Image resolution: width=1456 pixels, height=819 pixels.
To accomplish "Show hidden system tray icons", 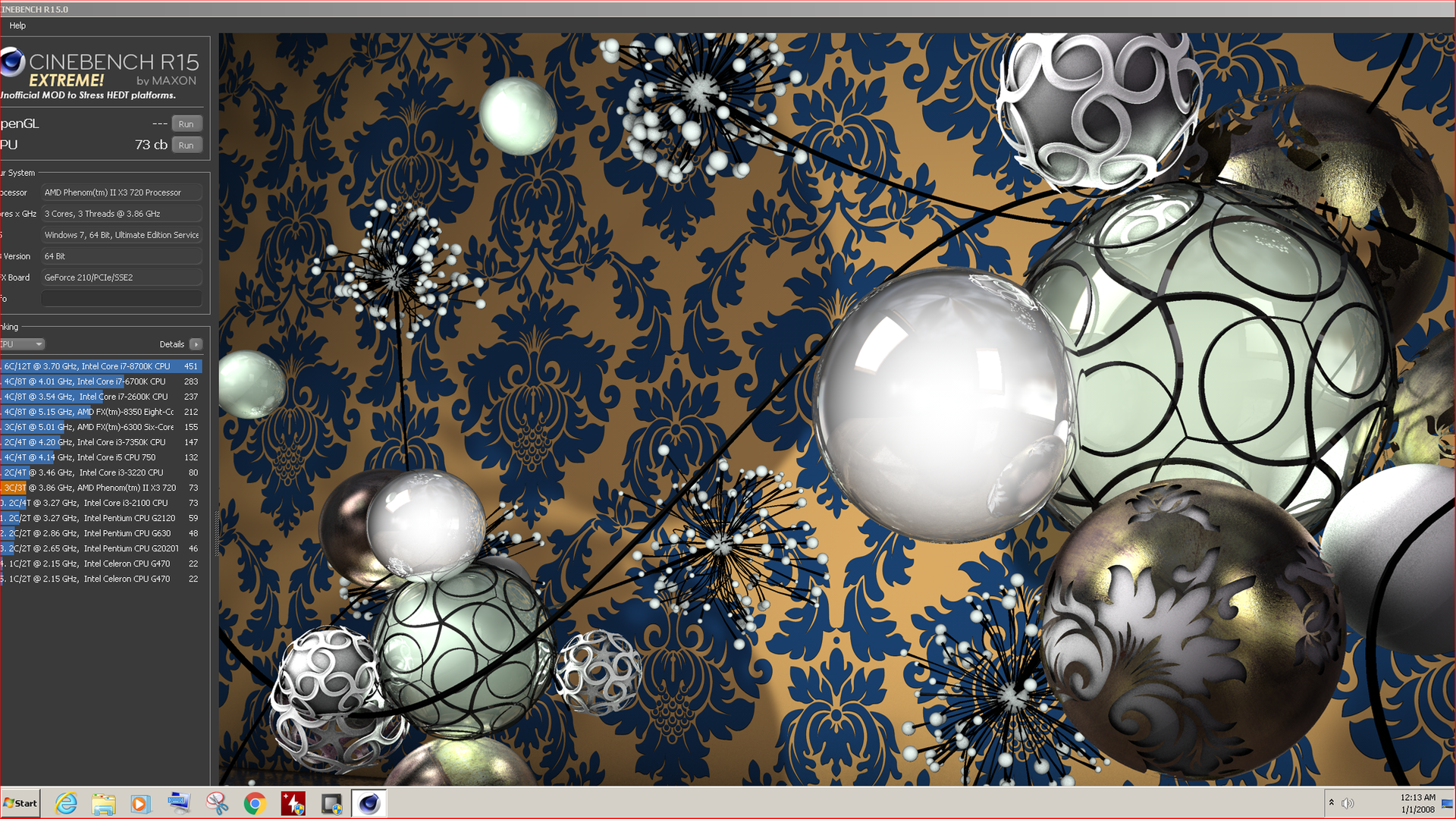I will coord(1331,802).
